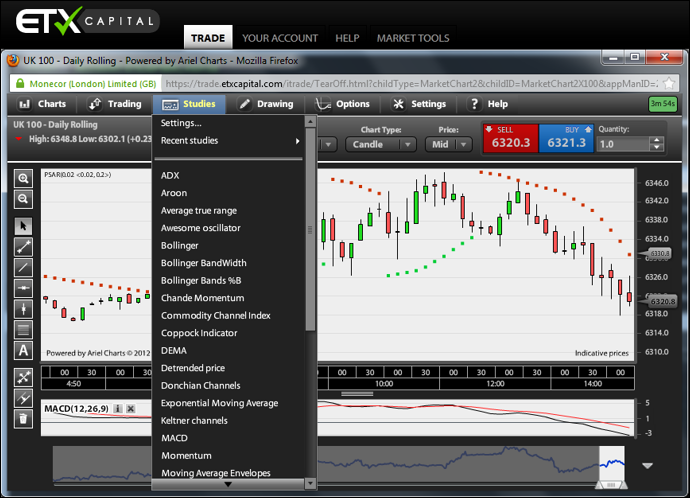Select the text annotation 'A' tool

(x=23, y=351)
